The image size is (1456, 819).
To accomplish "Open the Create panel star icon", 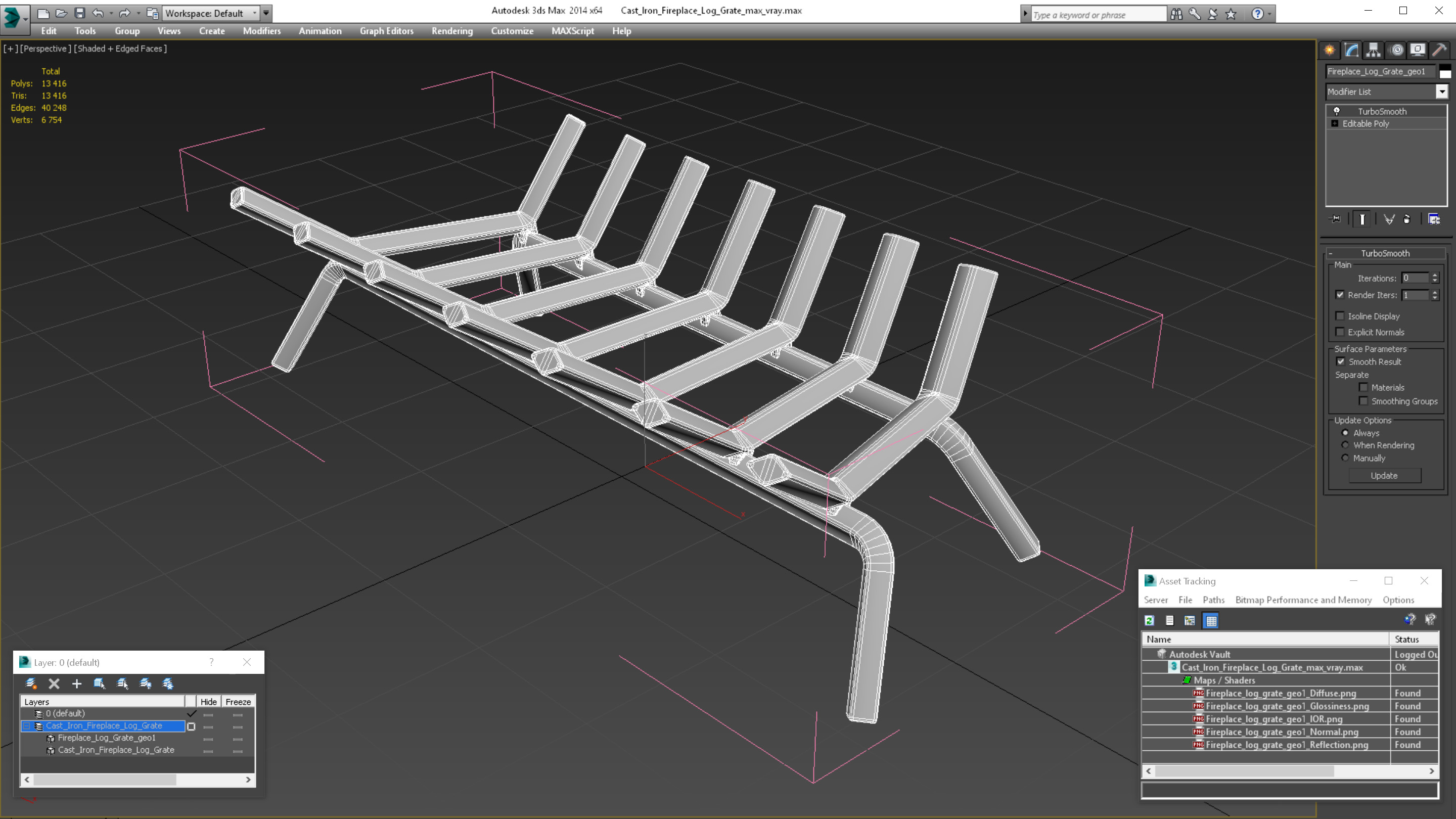I will tap(1330, 51).
